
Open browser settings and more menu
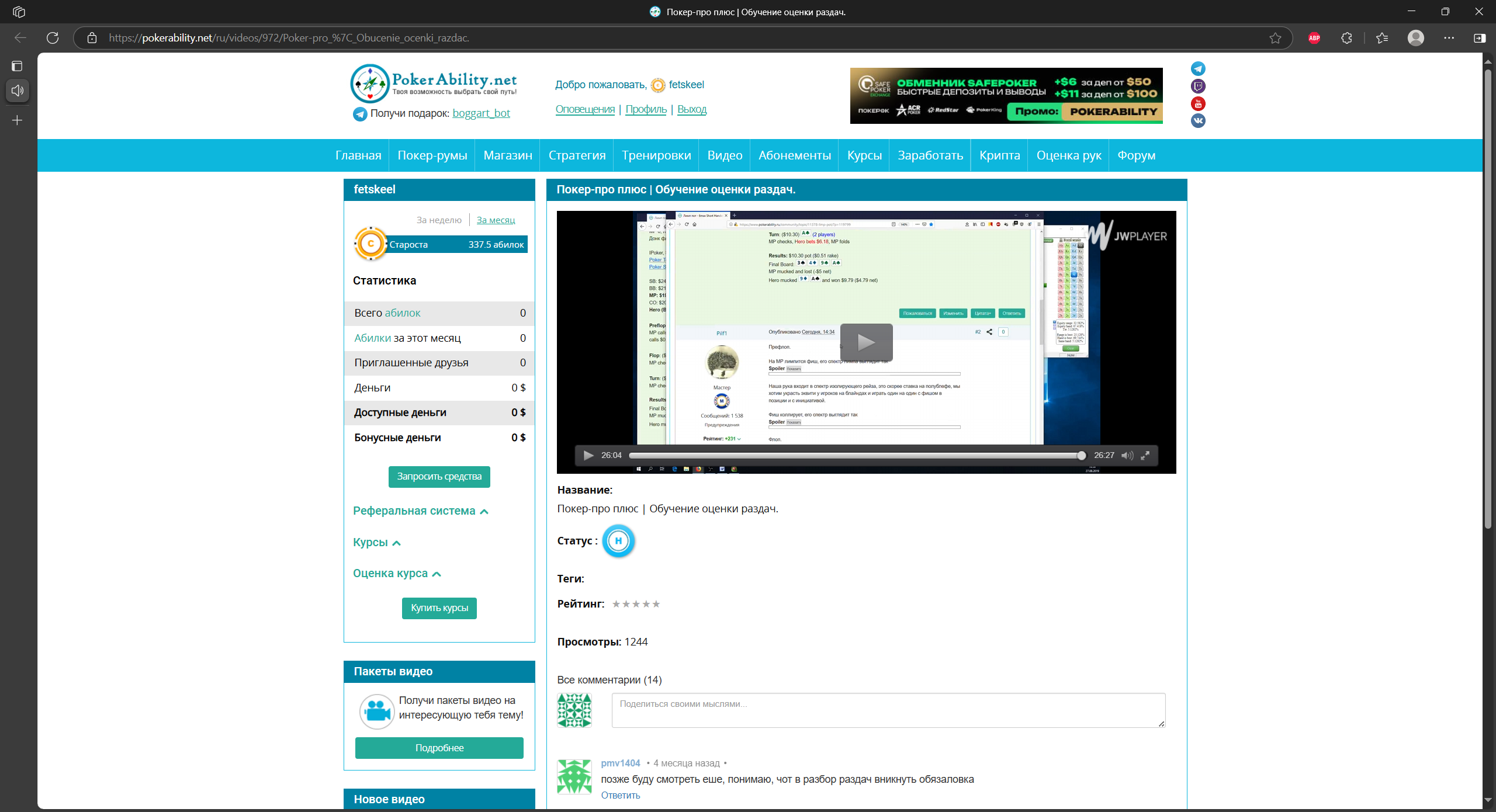coord(1449,38)
